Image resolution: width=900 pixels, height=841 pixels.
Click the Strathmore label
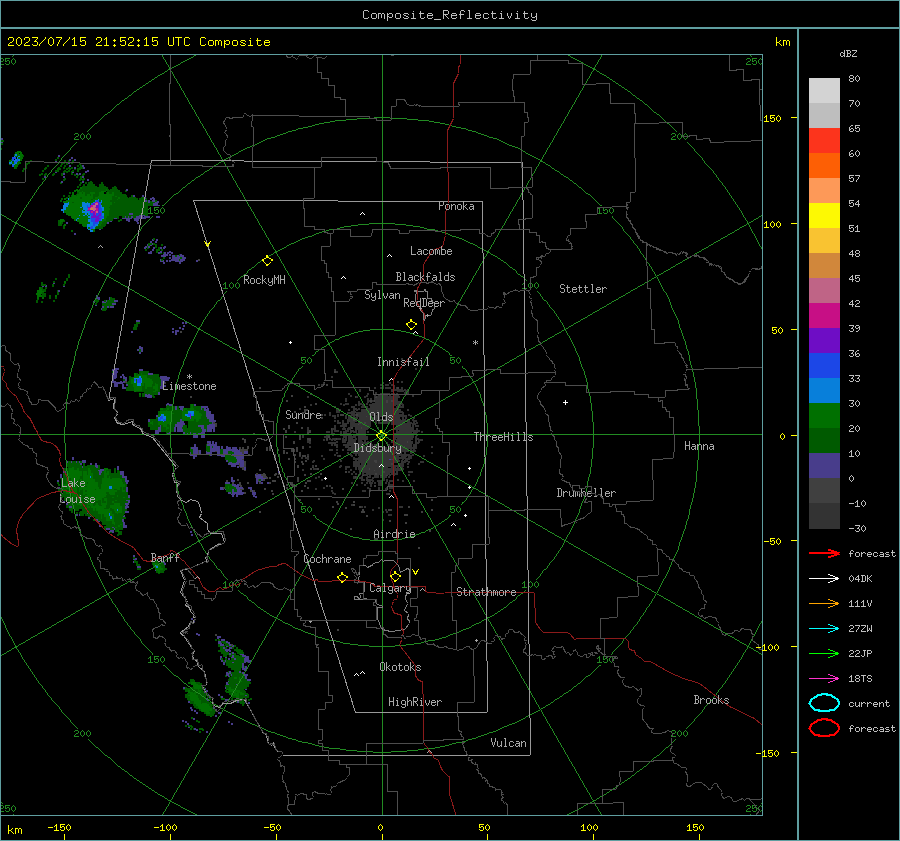click(x=486, y=592)
